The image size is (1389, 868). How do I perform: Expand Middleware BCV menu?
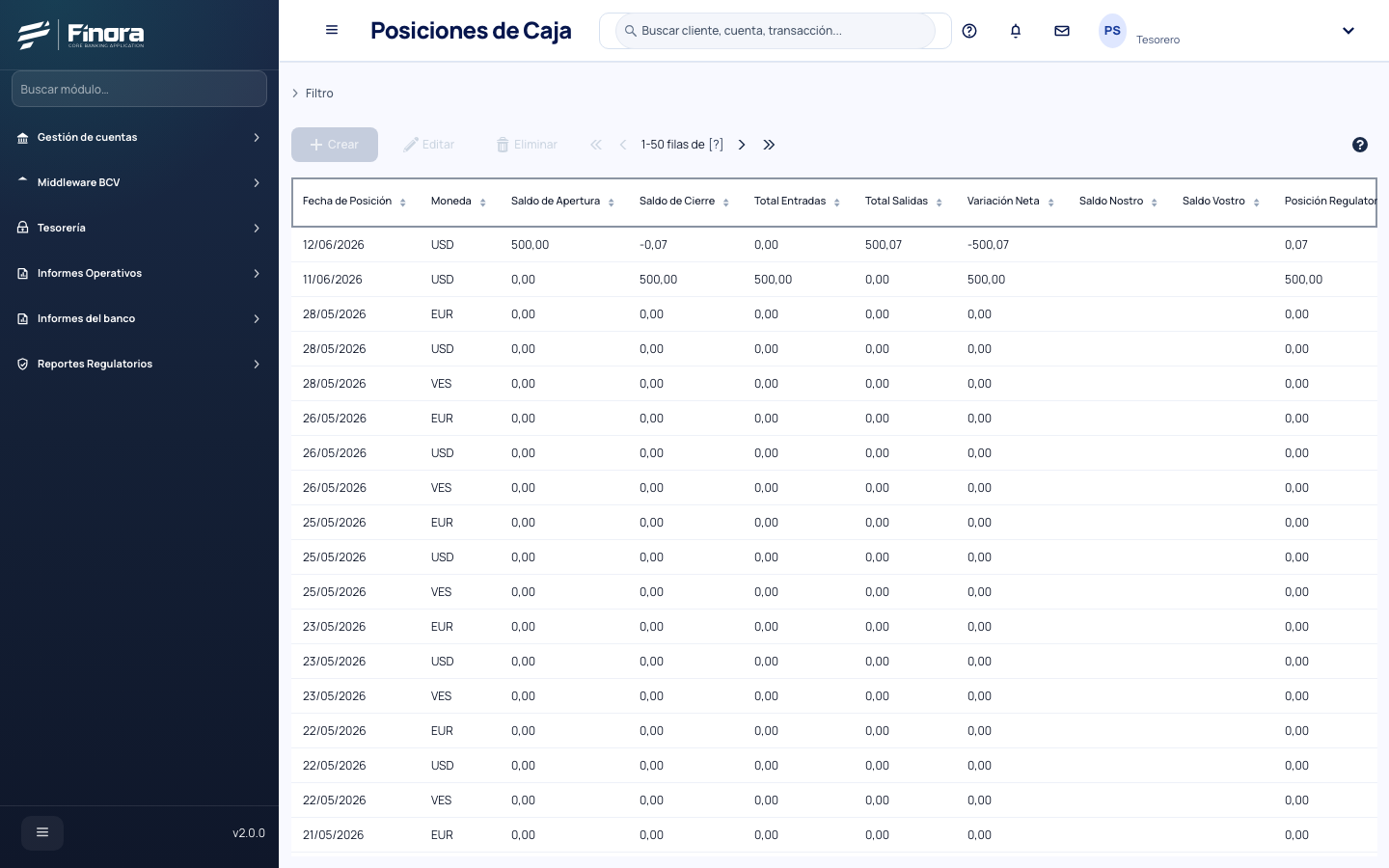(x=139, y=183)
